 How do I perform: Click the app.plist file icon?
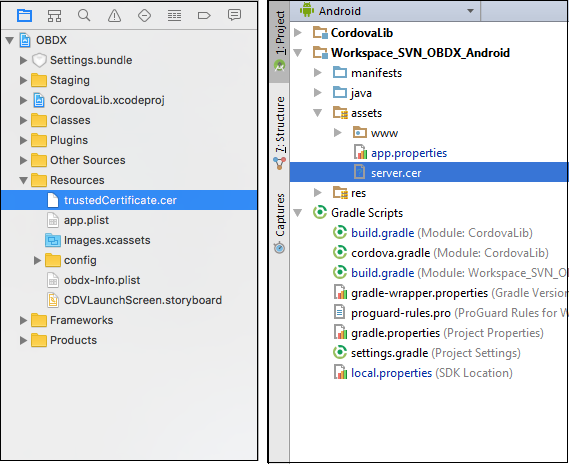click(x=53, y=220)
